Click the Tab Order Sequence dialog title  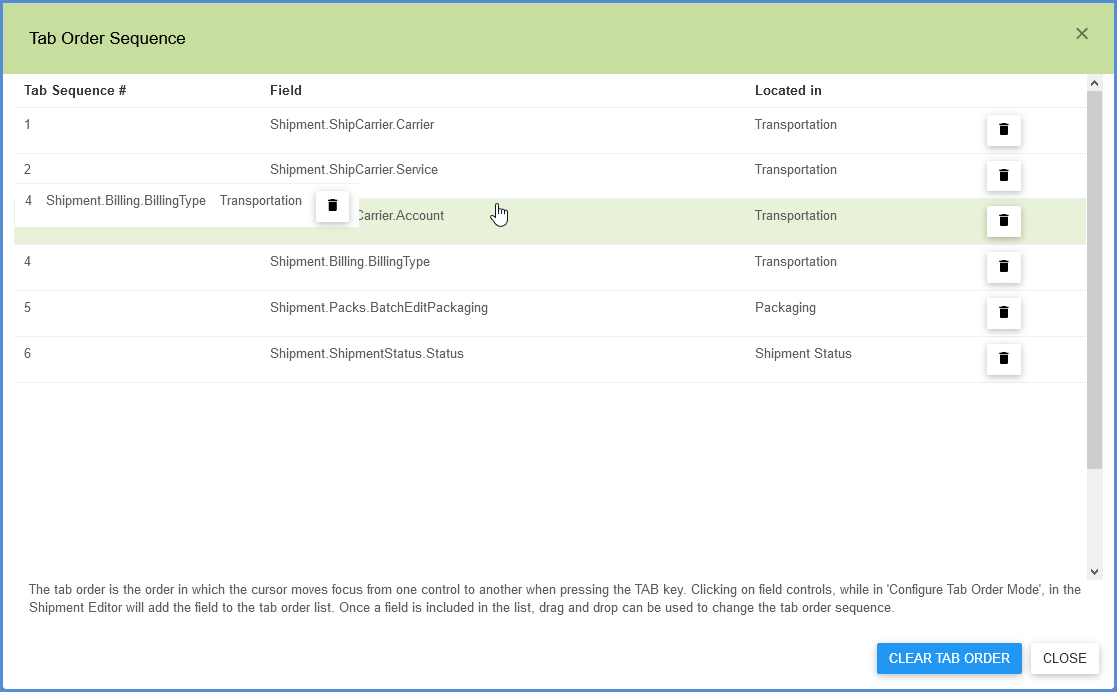tap(107, 38)
